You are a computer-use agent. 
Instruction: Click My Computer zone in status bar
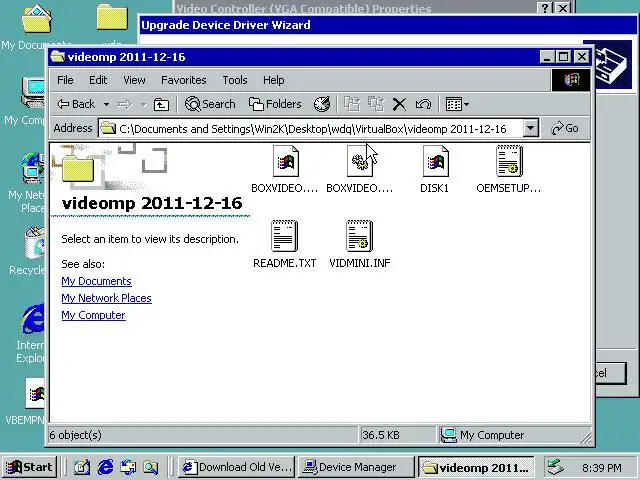pyautogui.click(x=482, y=435)
